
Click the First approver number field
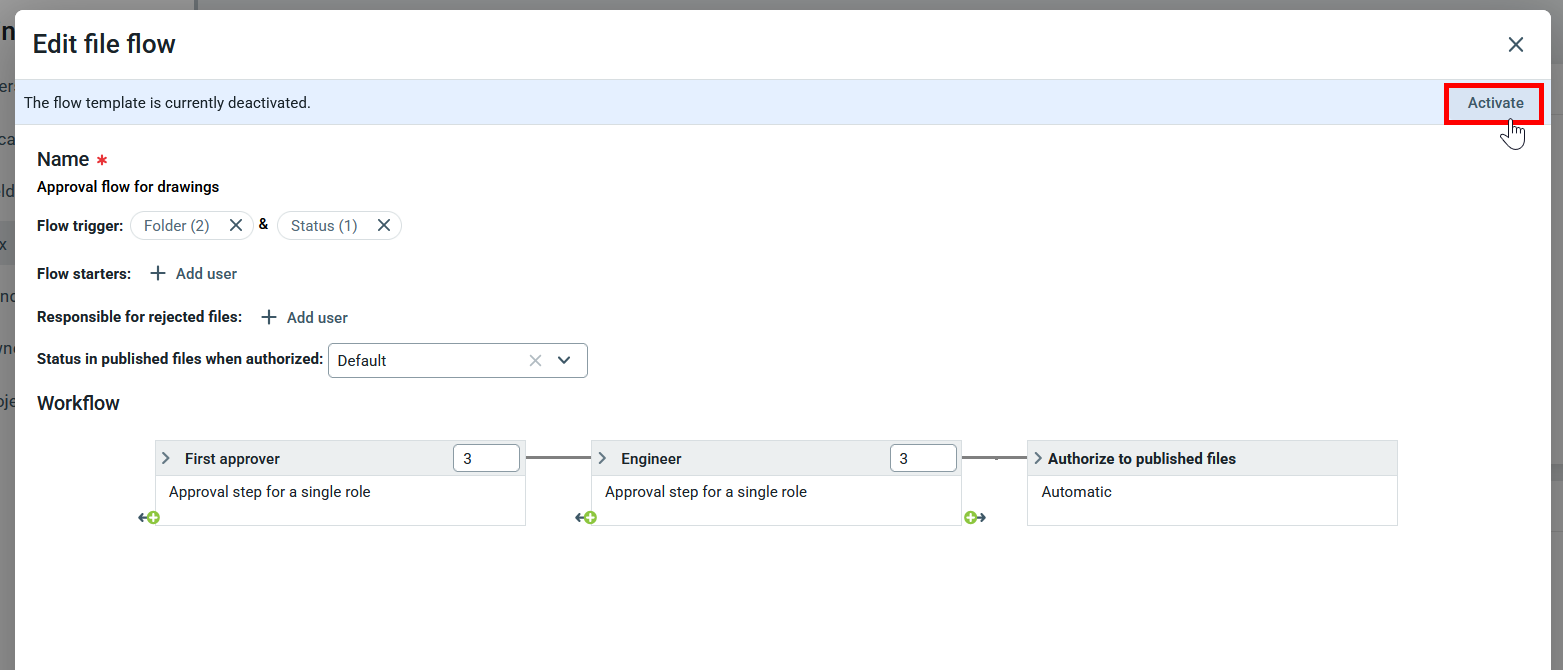click(486, 459)
